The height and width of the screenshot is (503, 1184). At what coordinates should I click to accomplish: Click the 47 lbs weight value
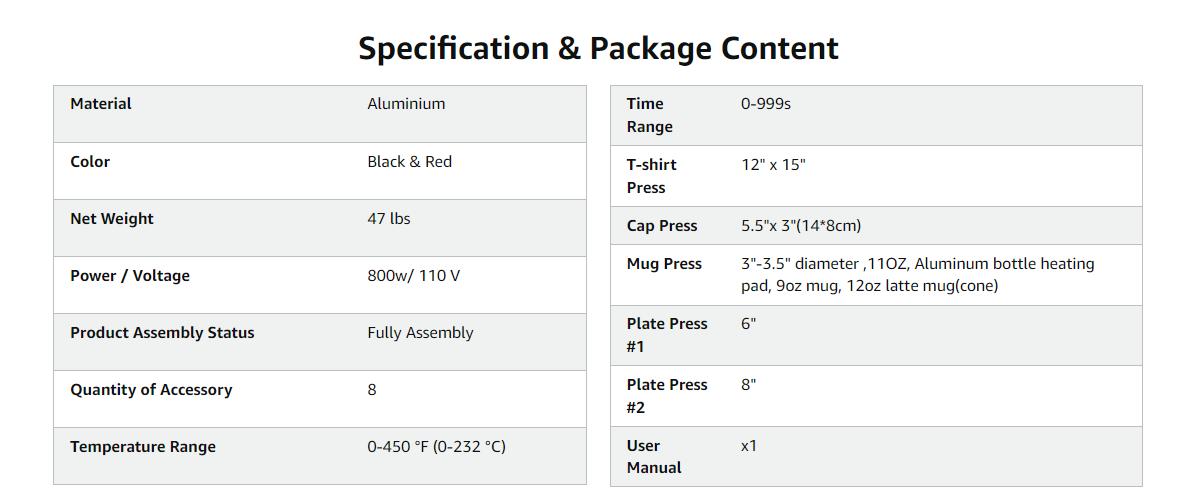(388, 219)
